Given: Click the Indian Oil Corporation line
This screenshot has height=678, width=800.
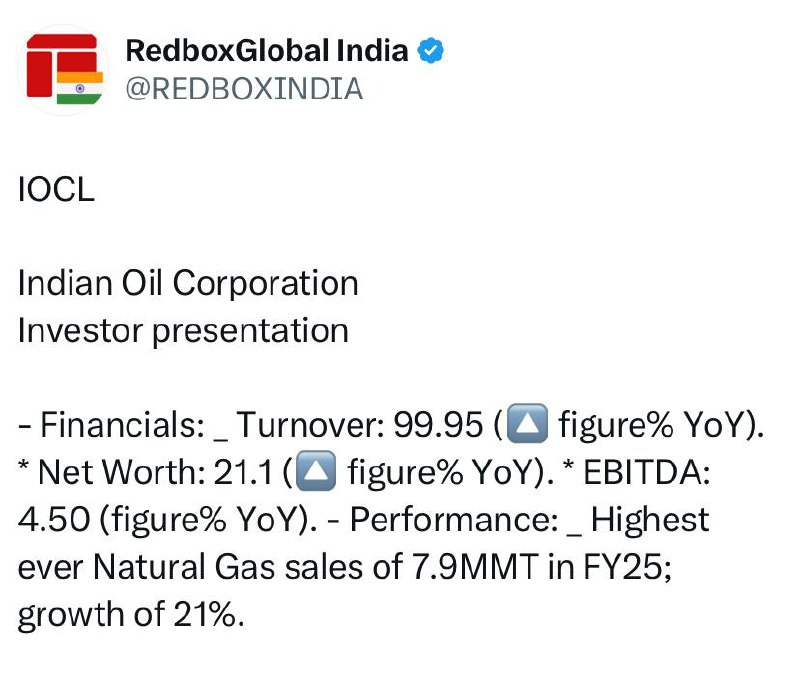Looking at the screenshot, I should coord(188,283).
